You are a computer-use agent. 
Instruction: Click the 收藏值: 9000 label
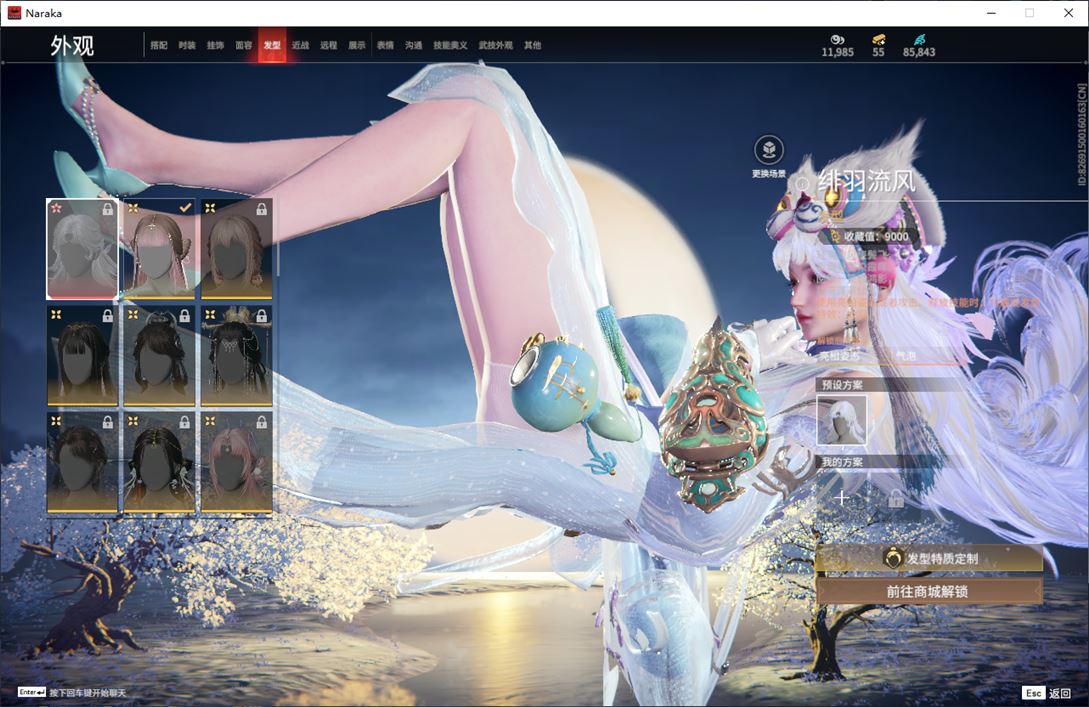click(x=876, y=236)
